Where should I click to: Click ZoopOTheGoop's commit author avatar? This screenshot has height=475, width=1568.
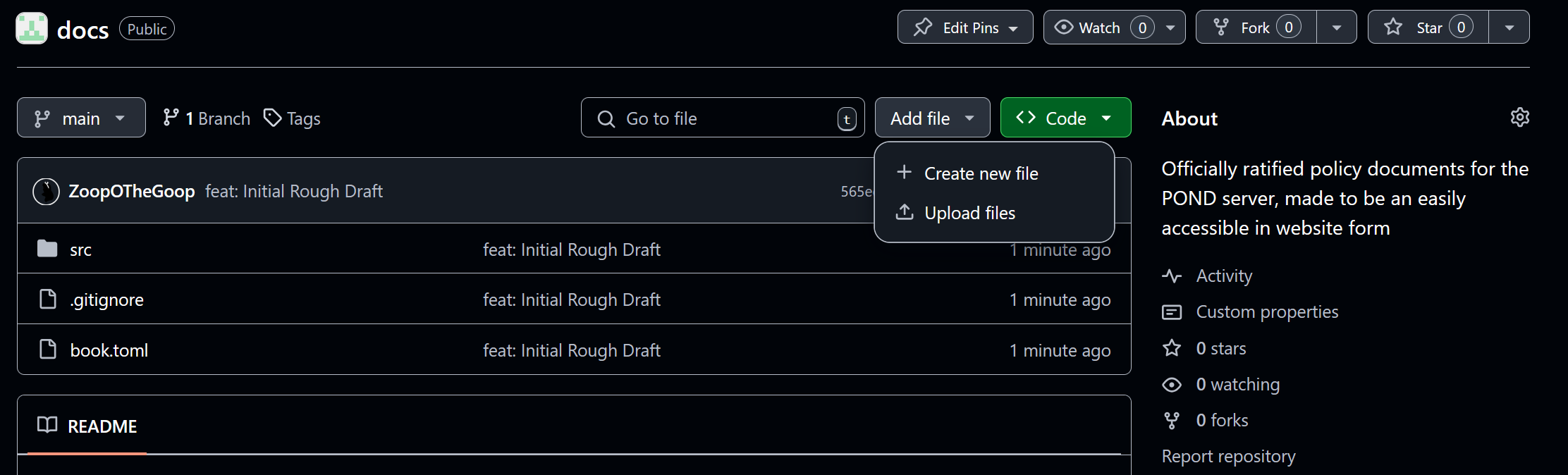click(47, 192)
